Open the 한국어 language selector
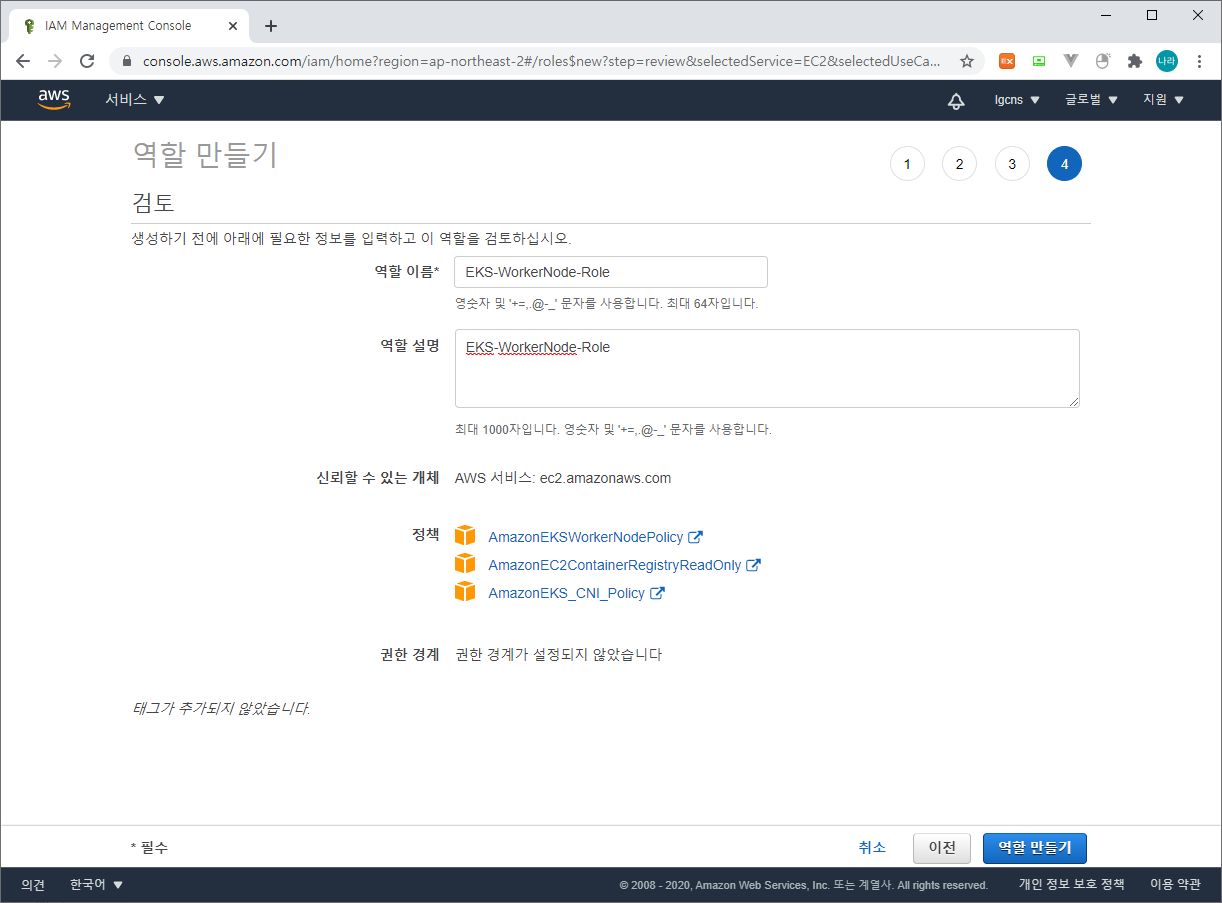 pyautogui.click(x=97, y=885)
